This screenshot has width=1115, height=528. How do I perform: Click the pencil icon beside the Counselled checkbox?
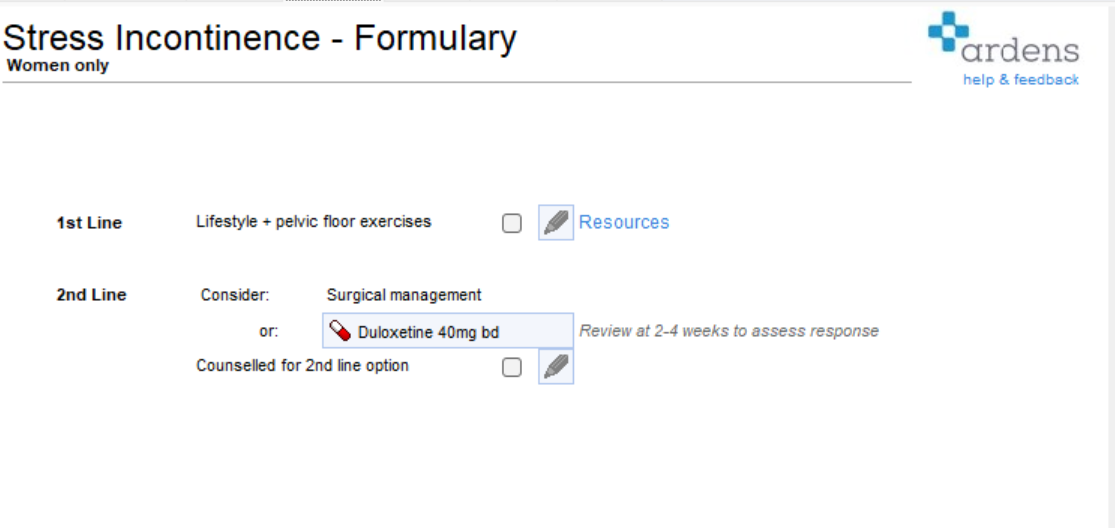pos(556,367)
